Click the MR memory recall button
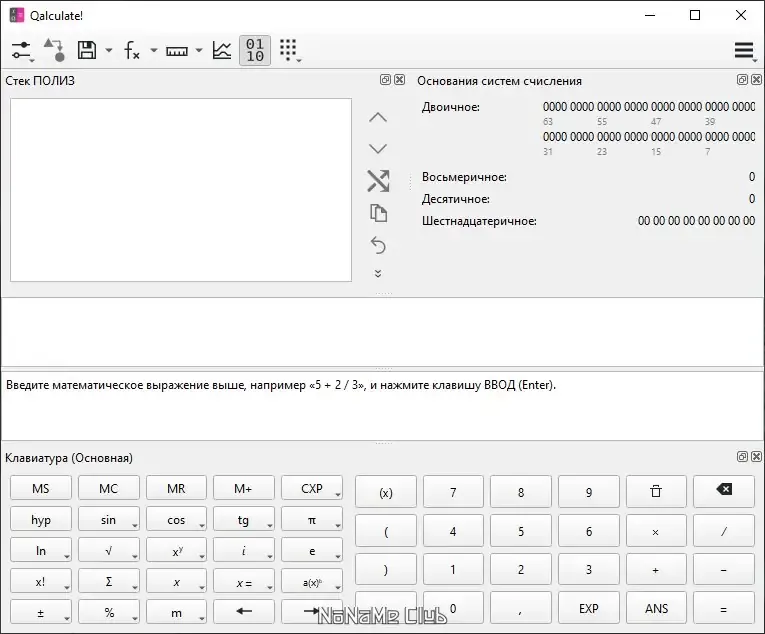Screen dimensions: 765x634 (x=176, y=488)
